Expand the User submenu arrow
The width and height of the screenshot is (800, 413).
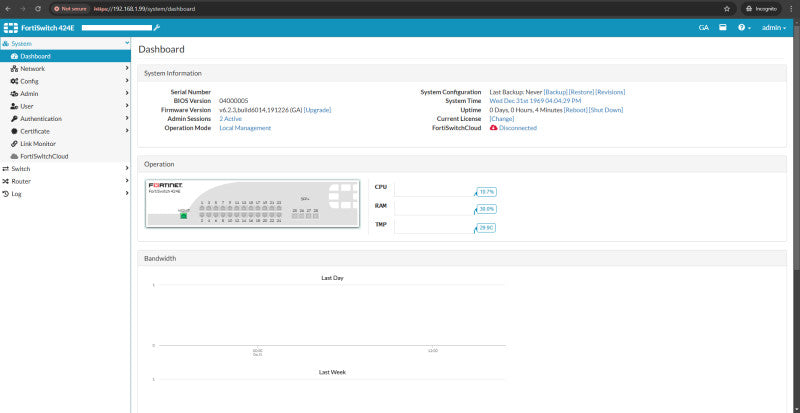pyautogui.click(x=127, y=106)
